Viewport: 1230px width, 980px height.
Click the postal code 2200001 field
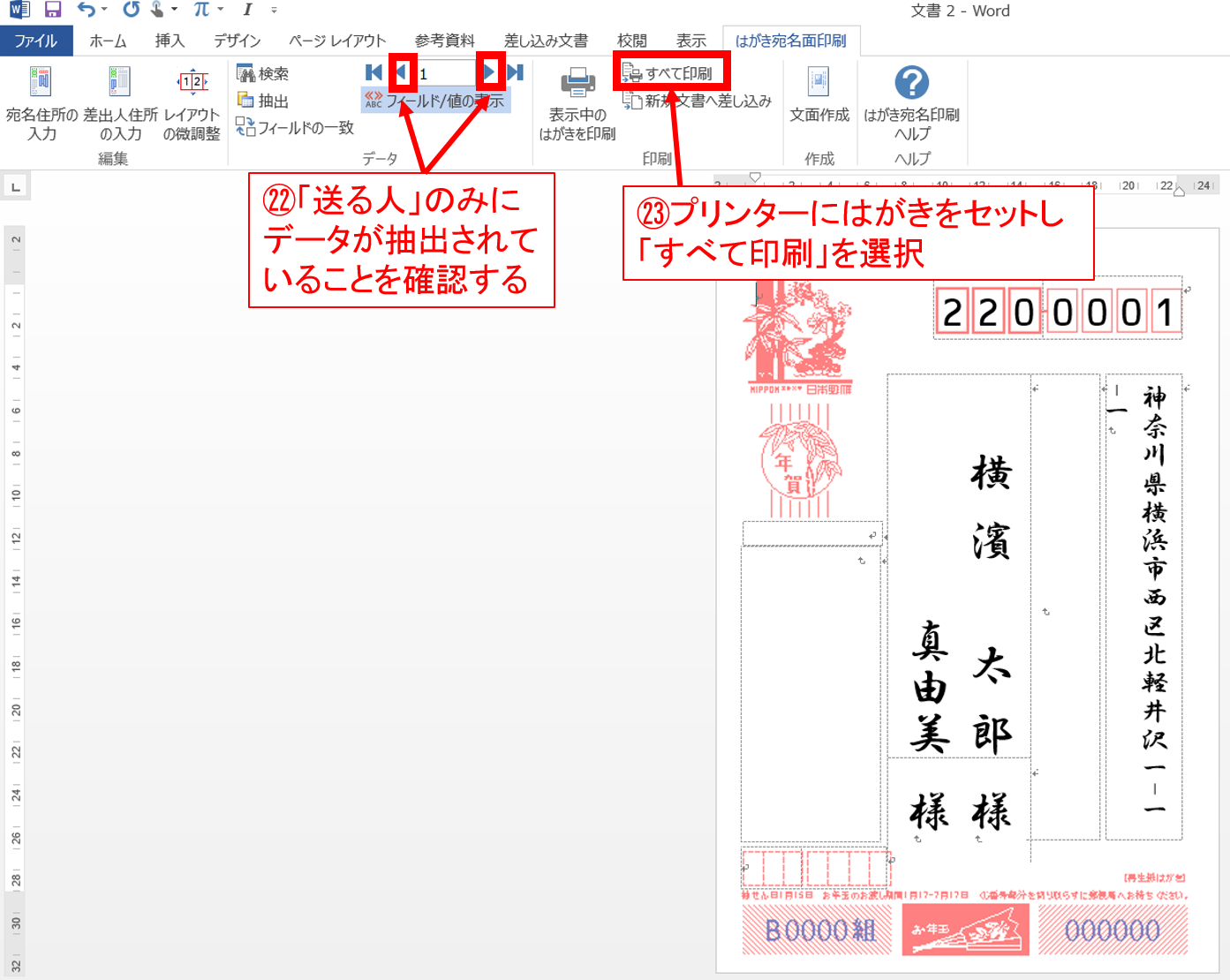pyautogui.click(x=1058, y=312)
